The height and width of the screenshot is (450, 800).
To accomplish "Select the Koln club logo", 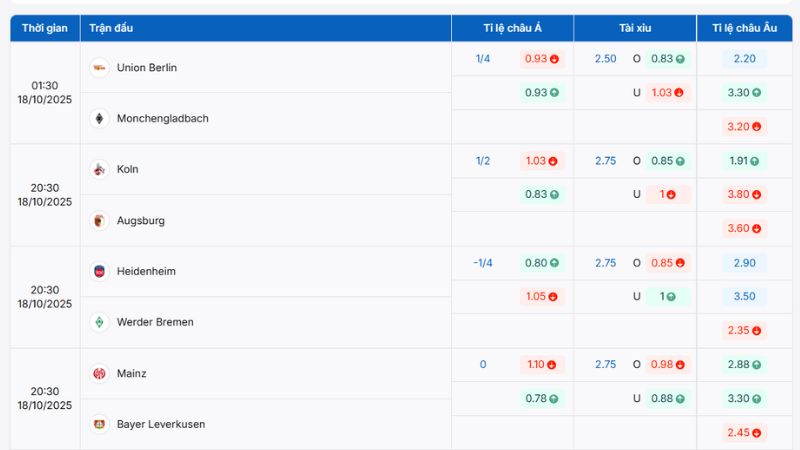I will [x=99, y=170].
